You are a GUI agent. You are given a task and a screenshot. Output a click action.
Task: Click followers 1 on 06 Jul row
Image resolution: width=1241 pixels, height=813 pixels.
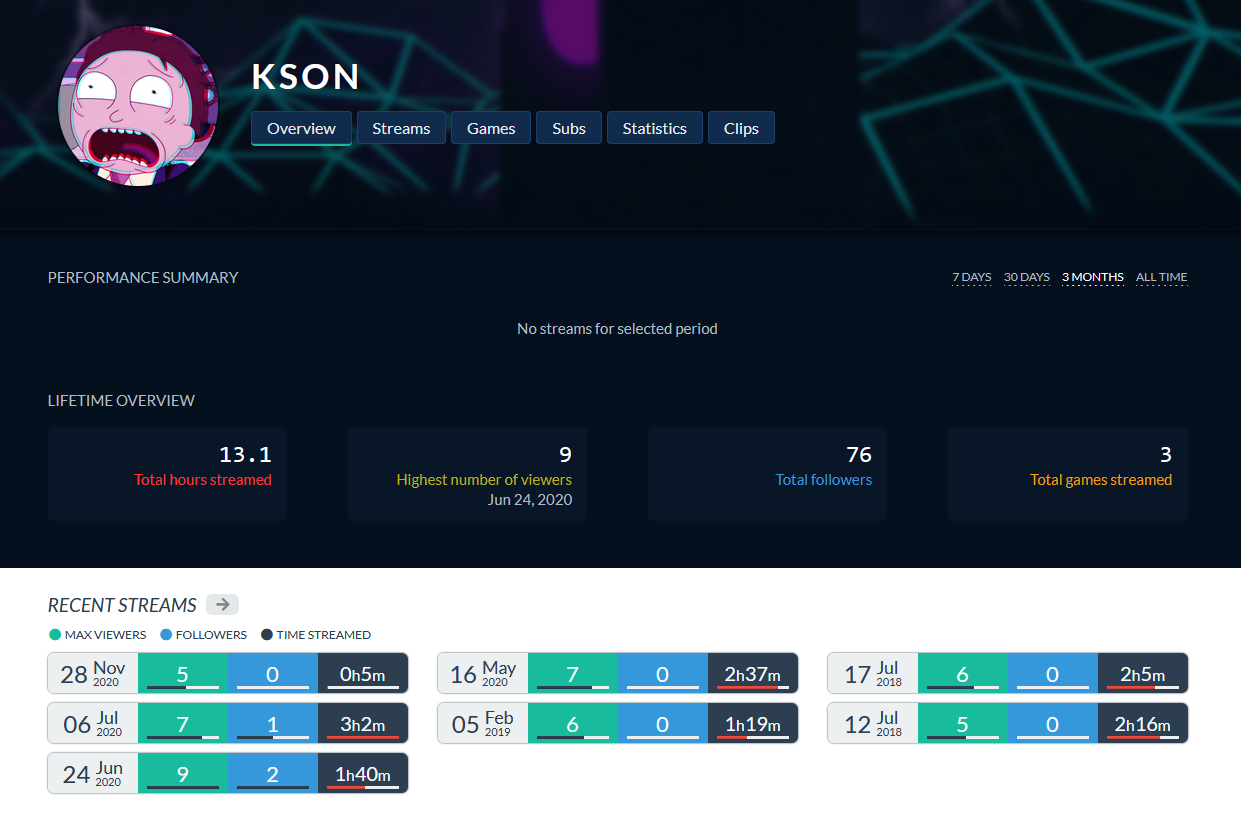click(273, 723)
